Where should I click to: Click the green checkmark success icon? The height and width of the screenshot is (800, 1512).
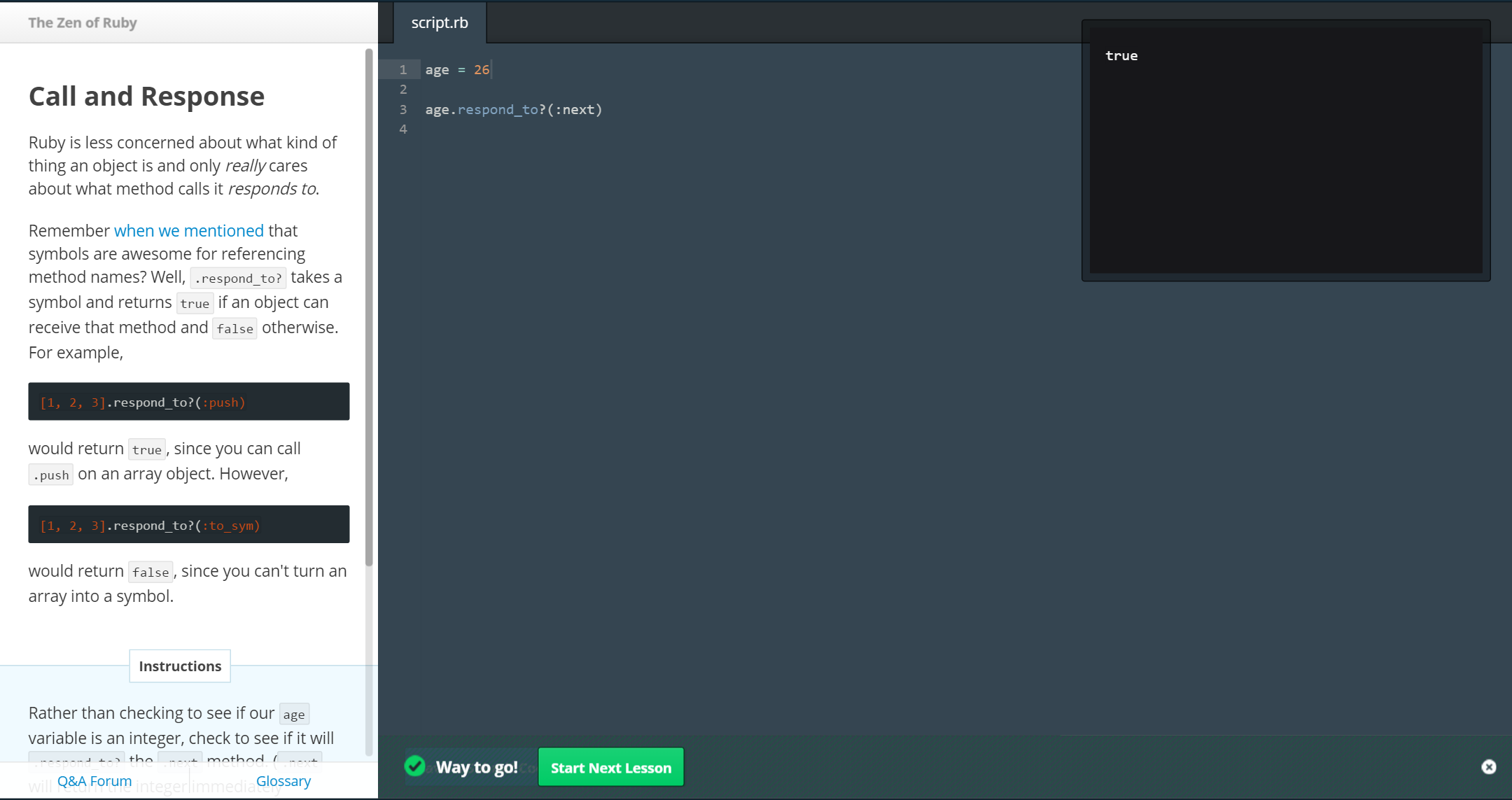point(415,766)
